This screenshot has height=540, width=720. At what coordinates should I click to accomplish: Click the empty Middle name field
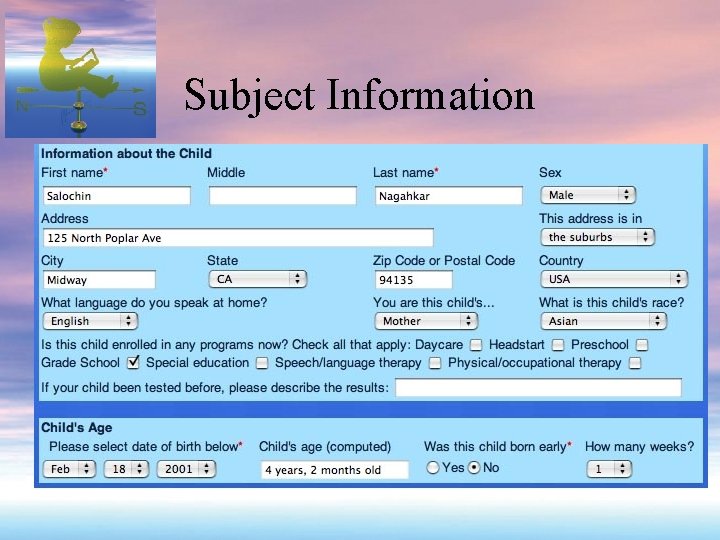pyautogui.click(x=283, y=196)
